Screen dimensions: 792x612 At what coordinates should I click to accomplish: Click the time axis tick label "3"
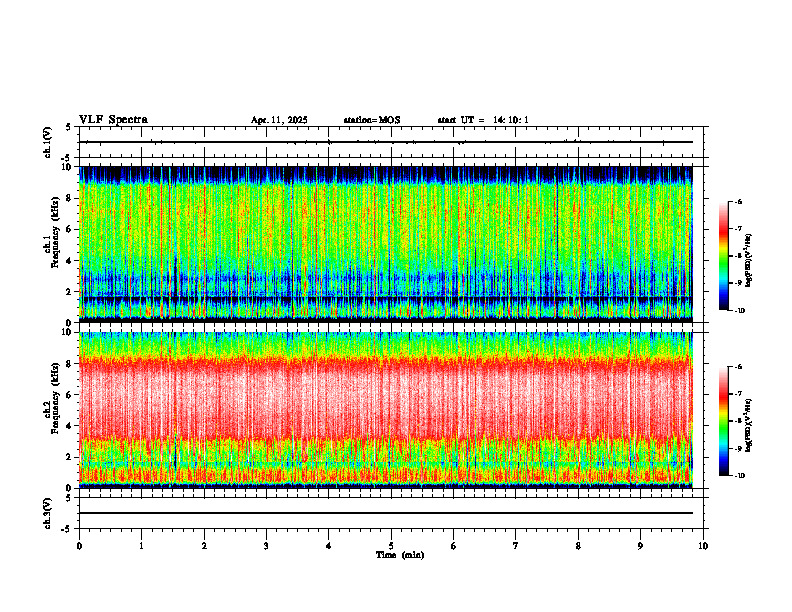(x=266, y=546)
